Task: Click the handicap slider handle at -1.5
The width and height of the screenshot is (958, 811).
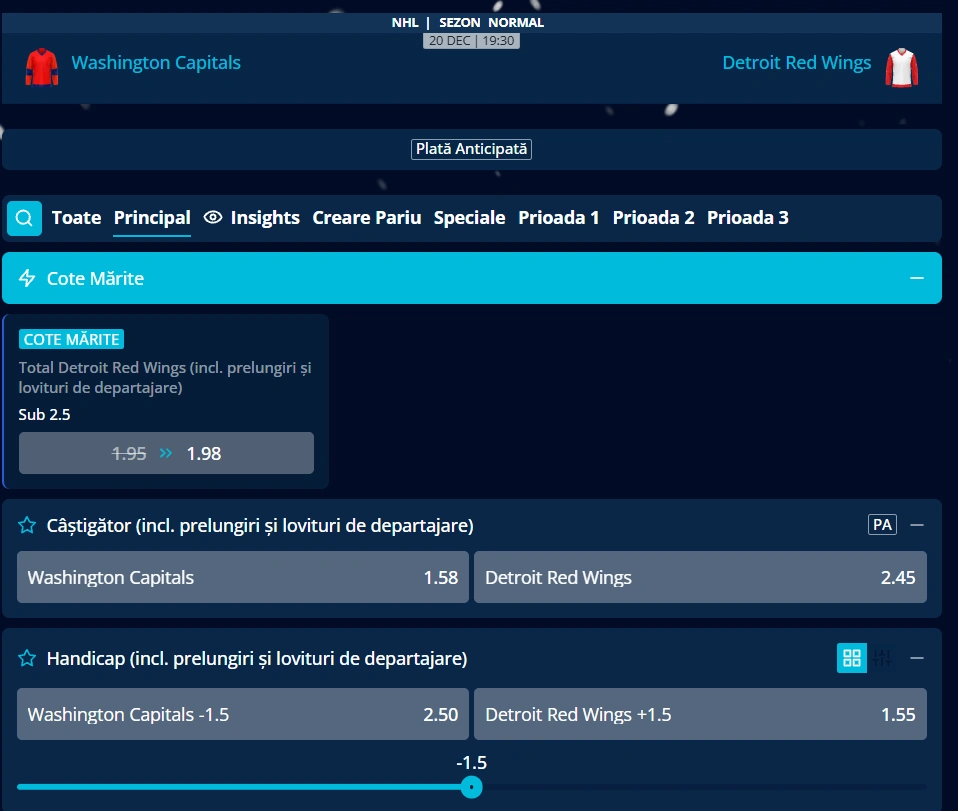Action: [472, 787]
